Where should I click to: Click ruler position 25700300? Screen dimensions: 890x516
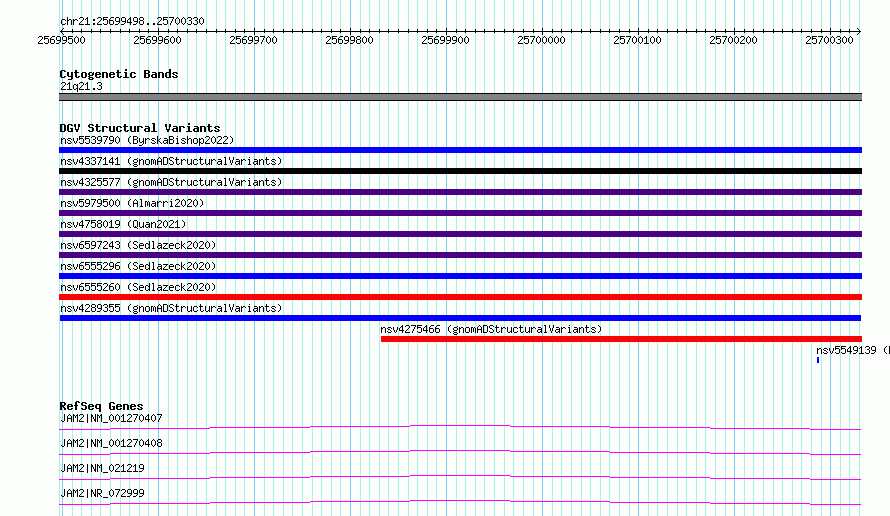point(829,40)
